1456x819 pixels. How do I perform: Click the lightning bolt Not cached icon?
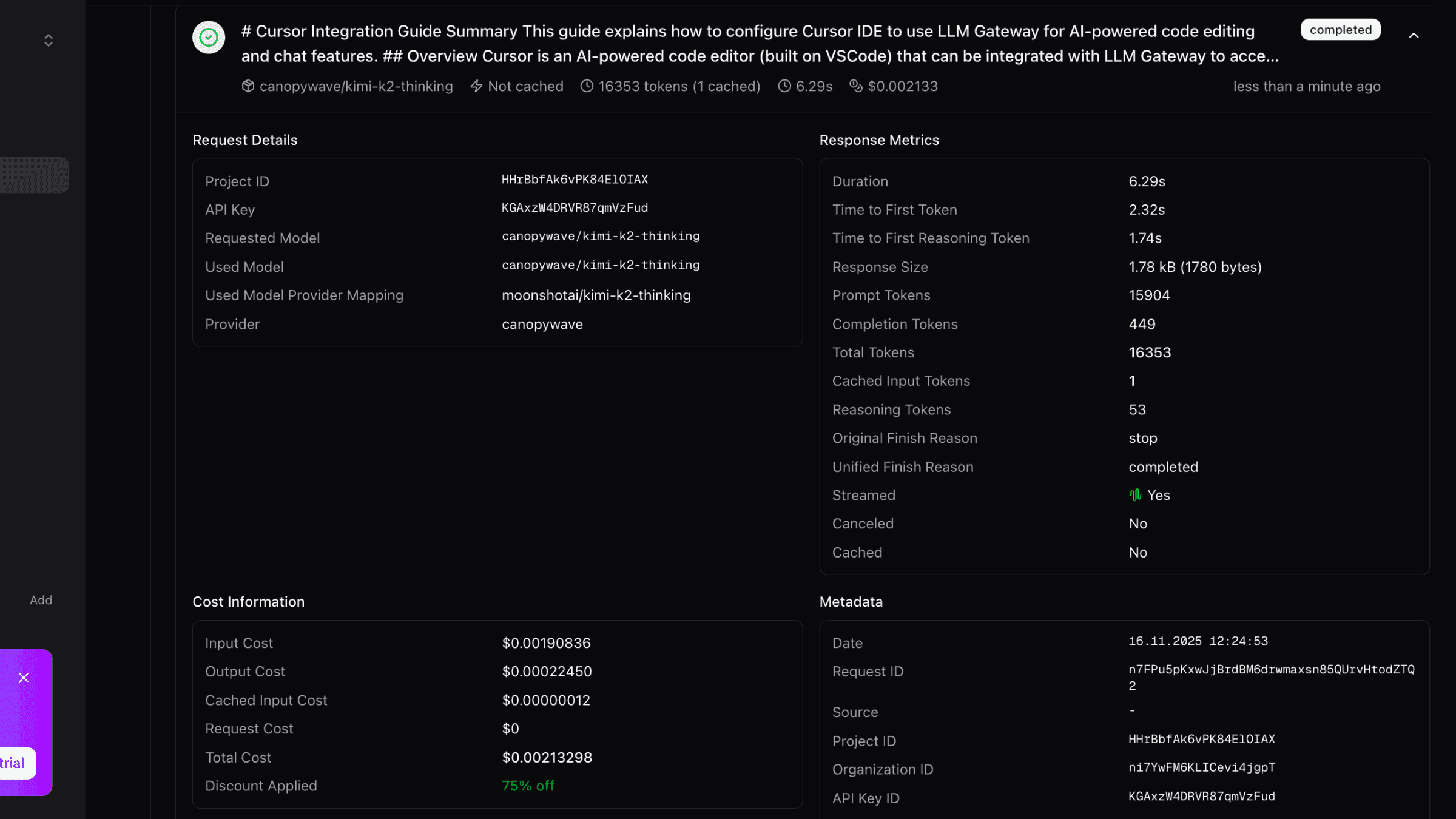click(x=476, y=86)
